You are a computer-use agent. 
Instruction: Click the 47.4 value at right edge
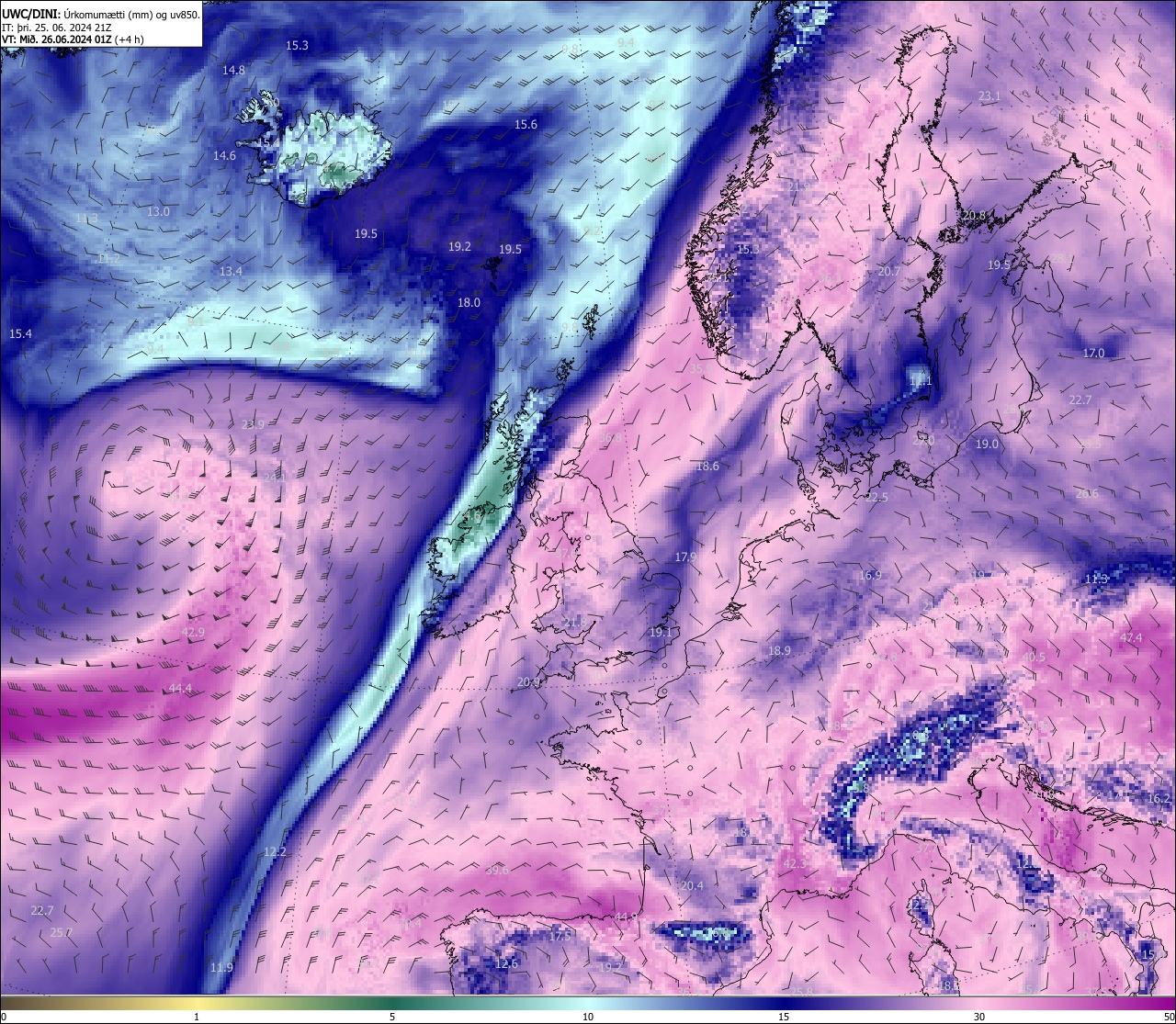pos(1131,637)
